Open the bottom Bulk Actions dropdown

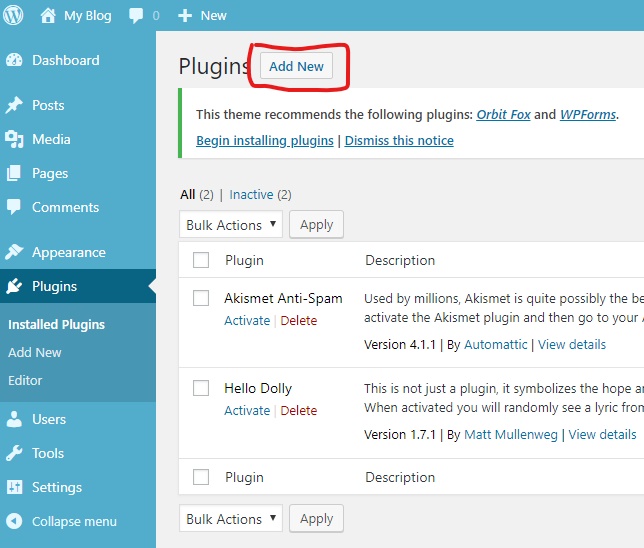pos(231,518)
